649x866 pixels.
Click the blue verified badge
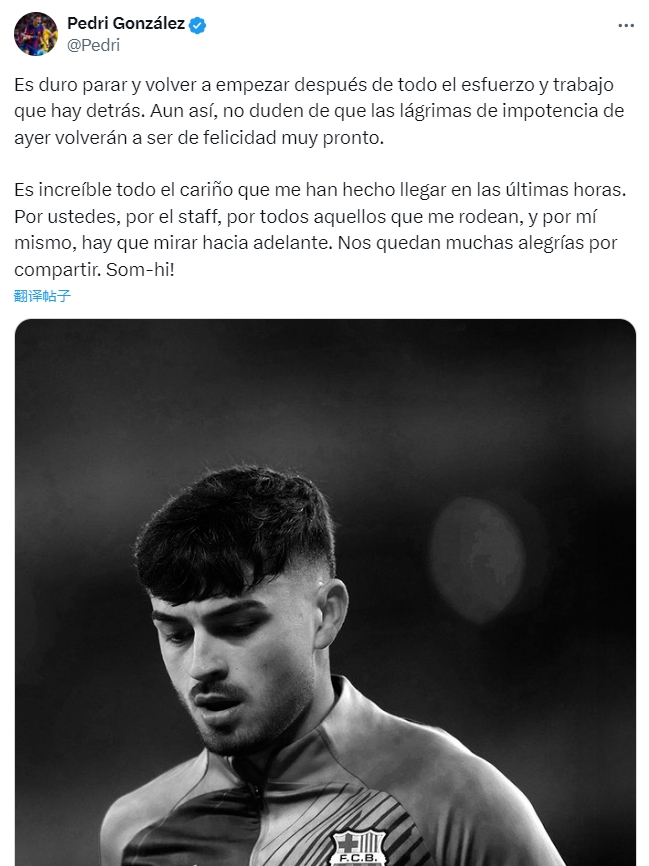pos(198,25)
